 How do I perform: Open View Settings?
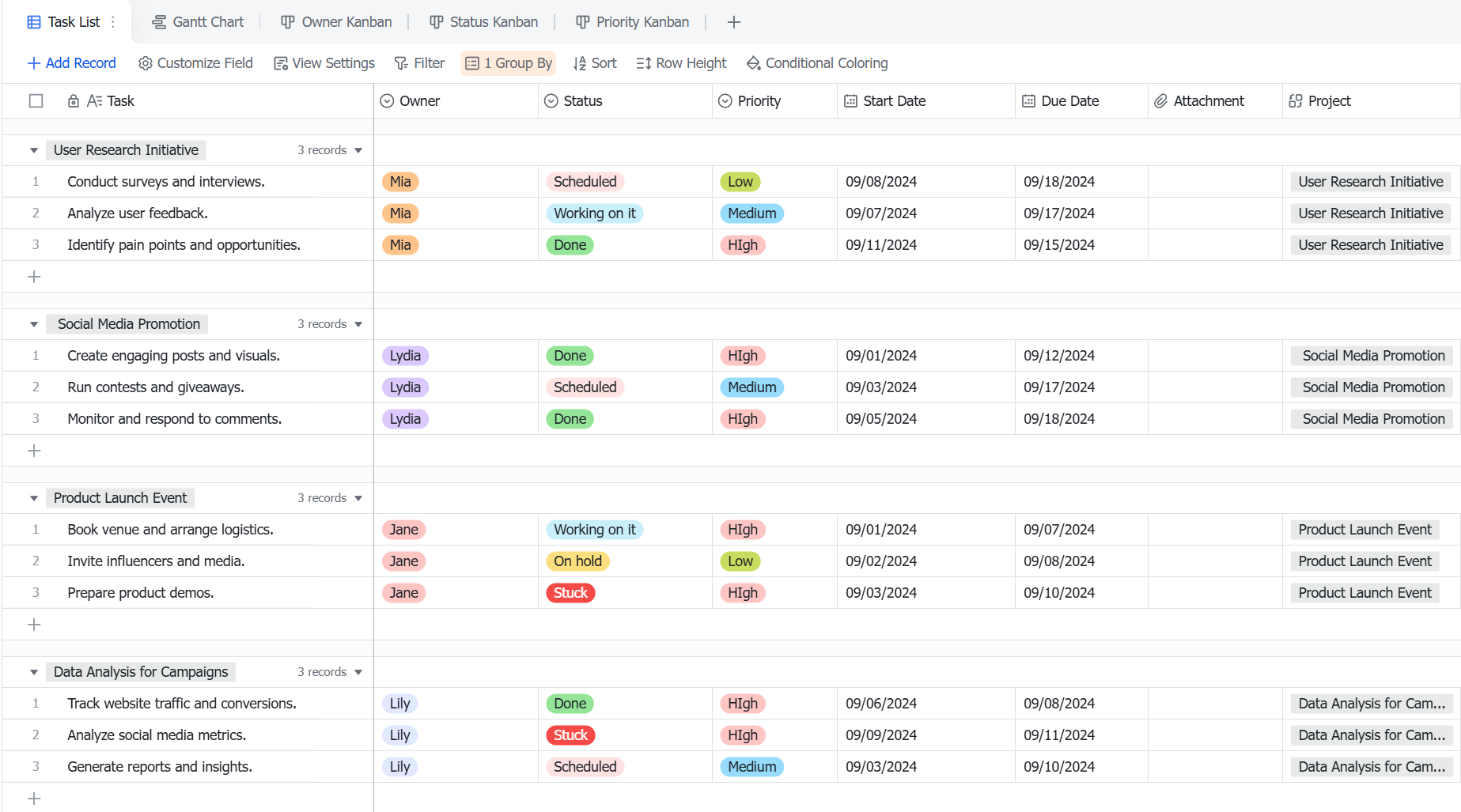(324, 63)
